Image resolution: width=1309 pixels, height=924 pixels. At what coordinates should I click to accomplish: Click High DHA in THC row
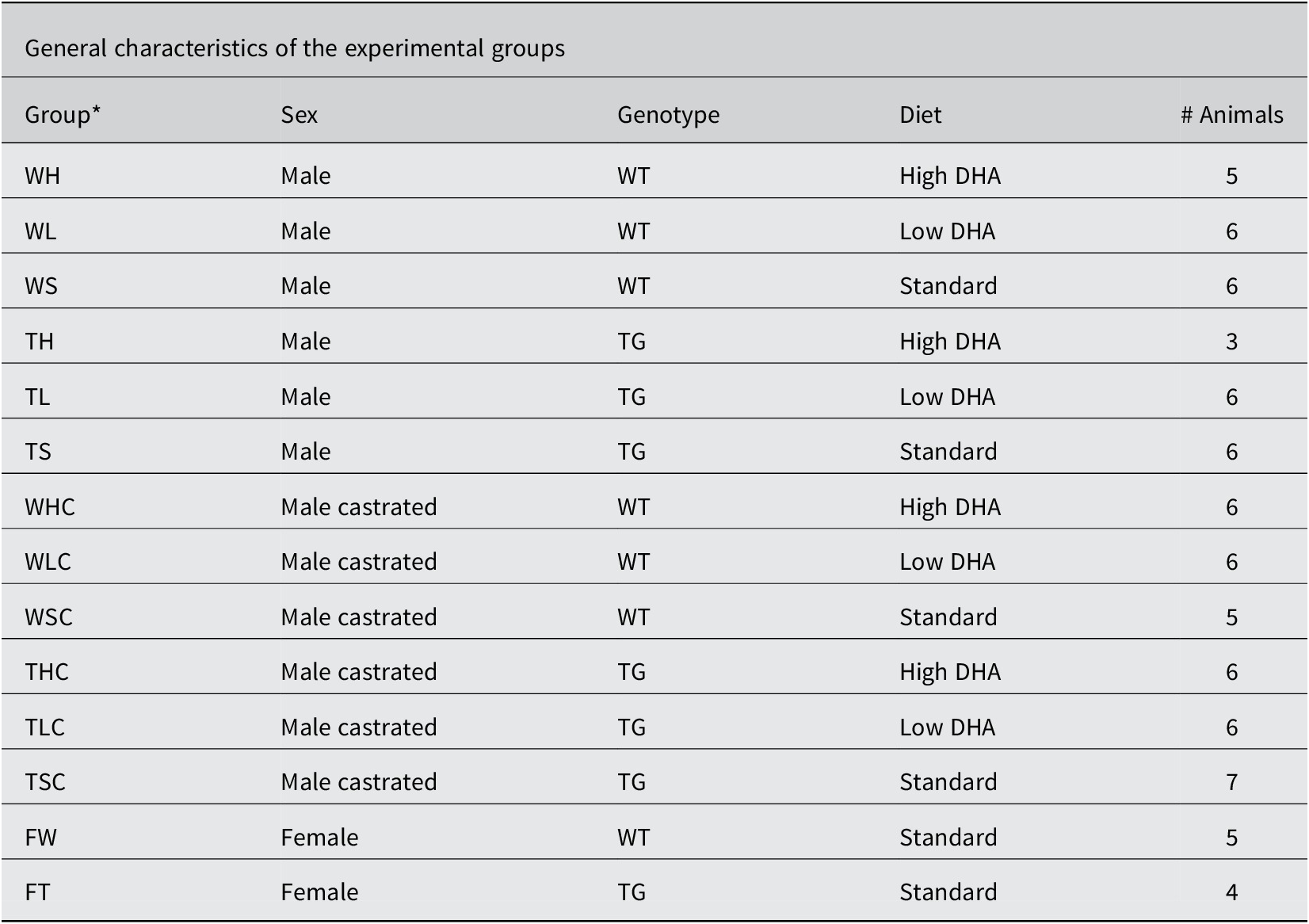949,672
